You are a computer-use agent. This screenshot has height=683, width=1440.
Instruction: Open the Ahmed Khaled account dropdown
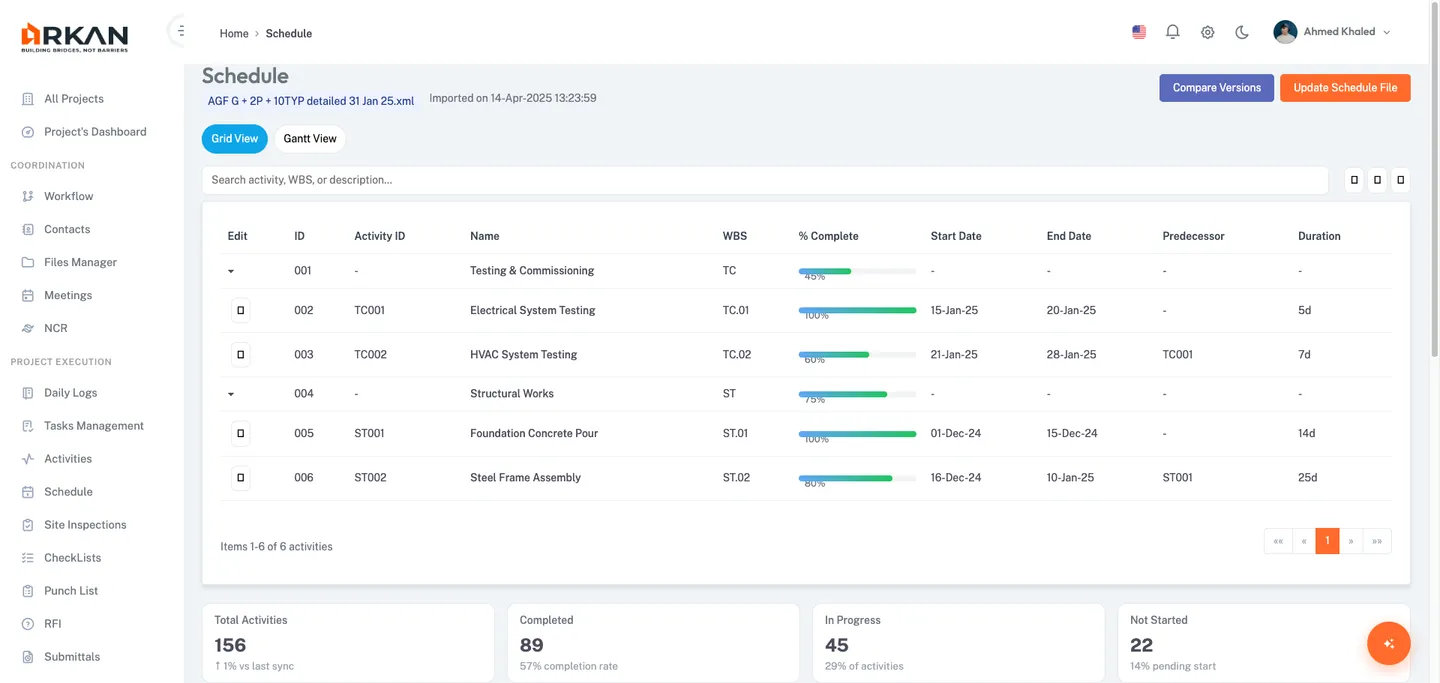click(x=1331, y=31)
